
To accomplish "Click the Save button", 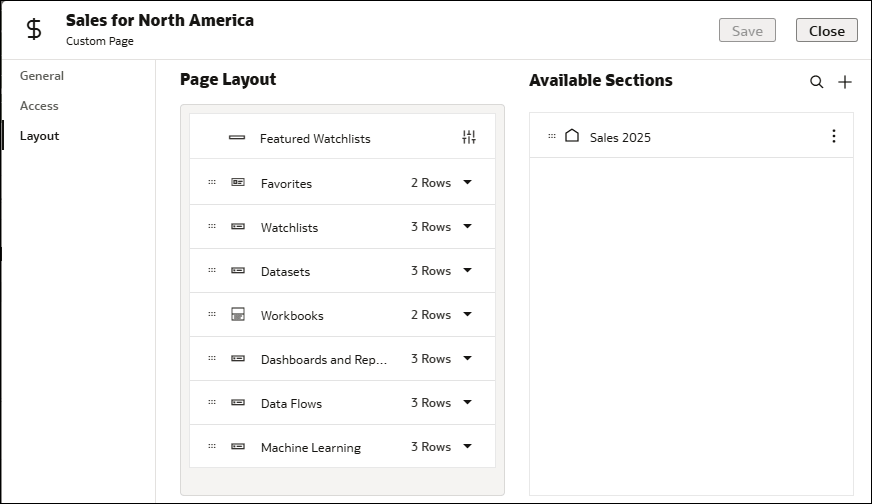I will click(747, 31).
